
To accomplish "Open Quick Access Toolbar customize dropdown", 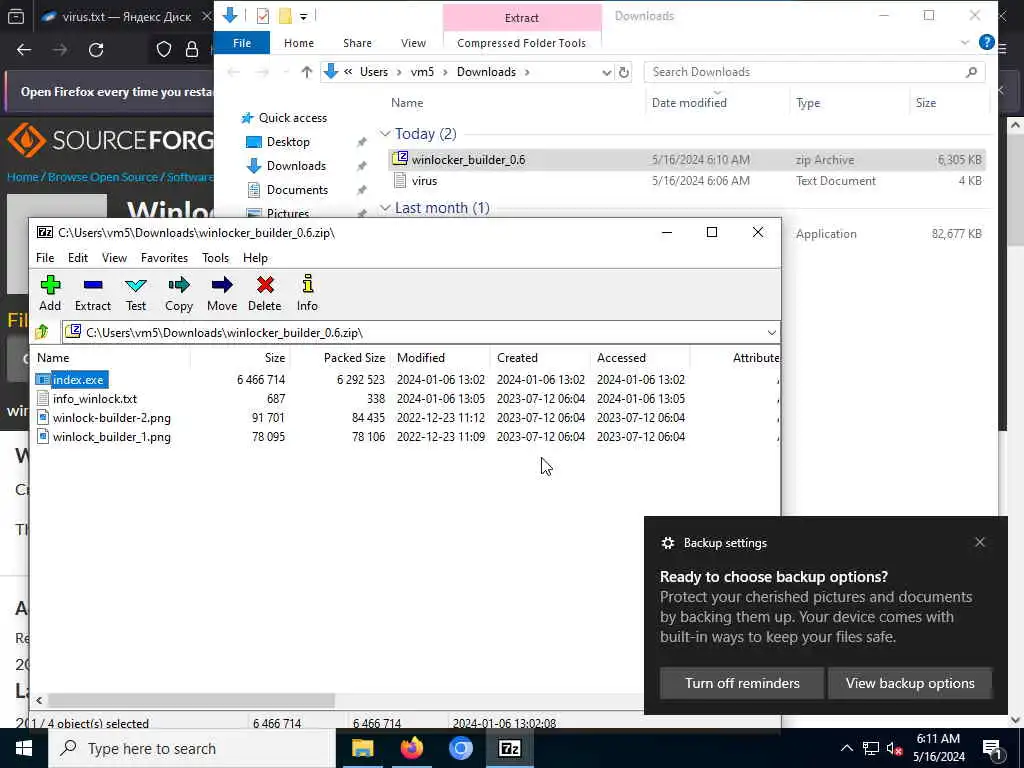I will (304, 16).
